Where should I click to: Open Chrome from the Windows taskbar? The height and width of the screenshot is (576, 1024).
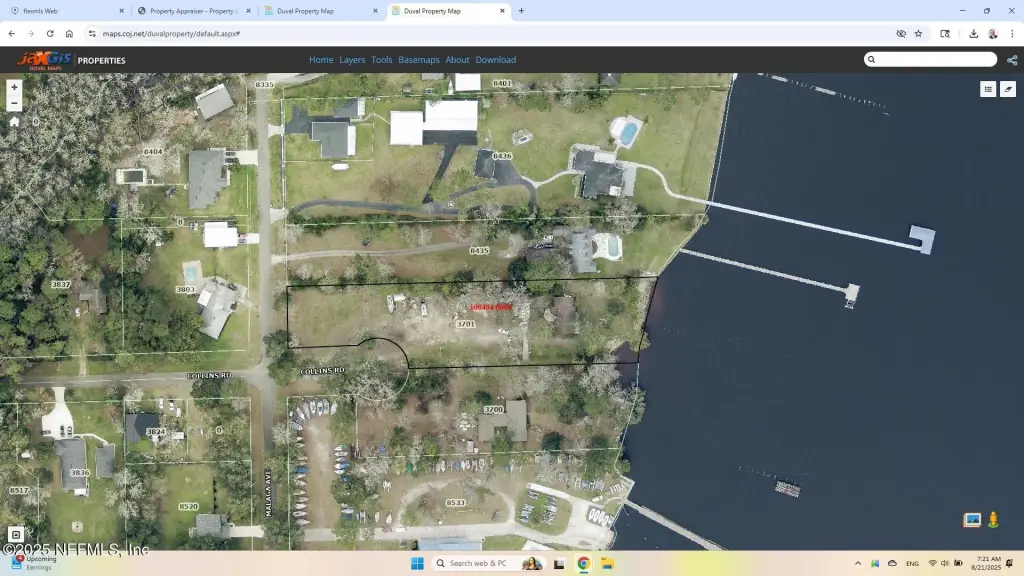(583, 563)
